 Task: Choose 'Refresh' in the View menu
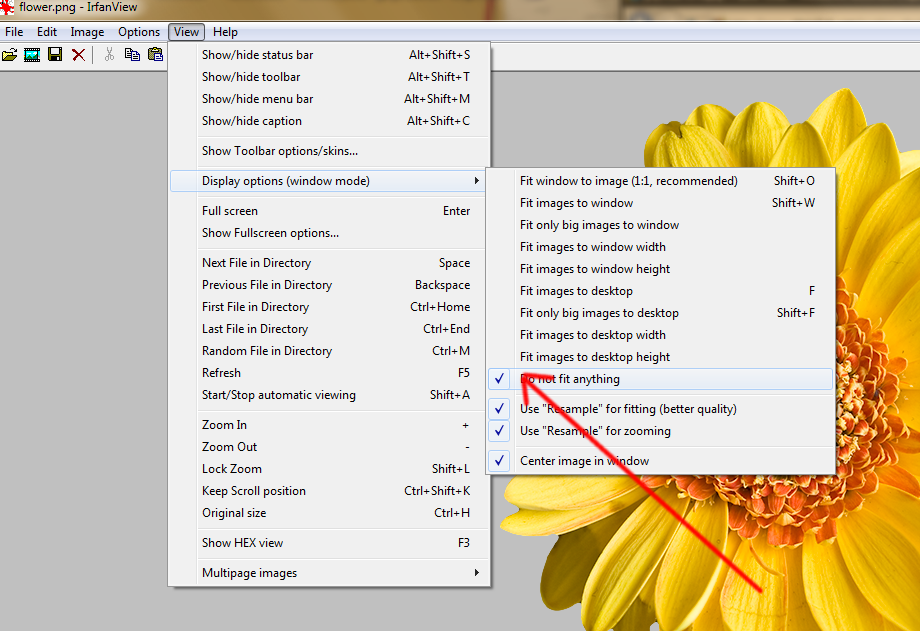[x=329, y=373]
